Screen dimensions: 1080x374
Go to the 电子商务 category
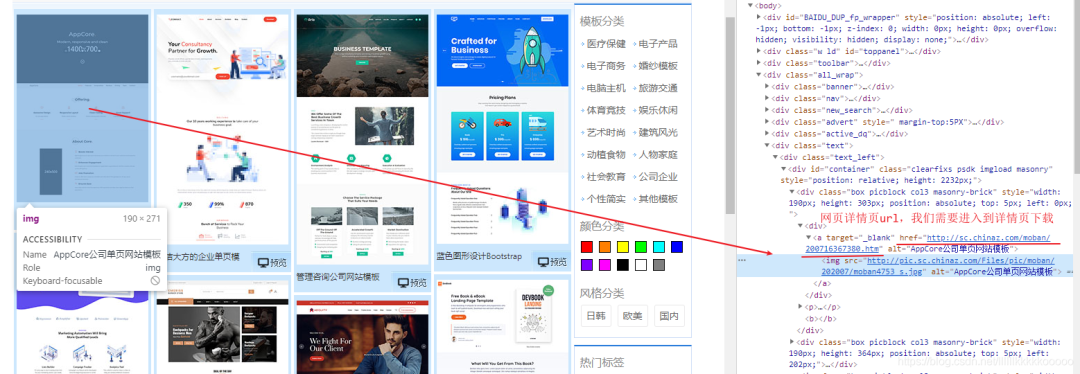606,65
